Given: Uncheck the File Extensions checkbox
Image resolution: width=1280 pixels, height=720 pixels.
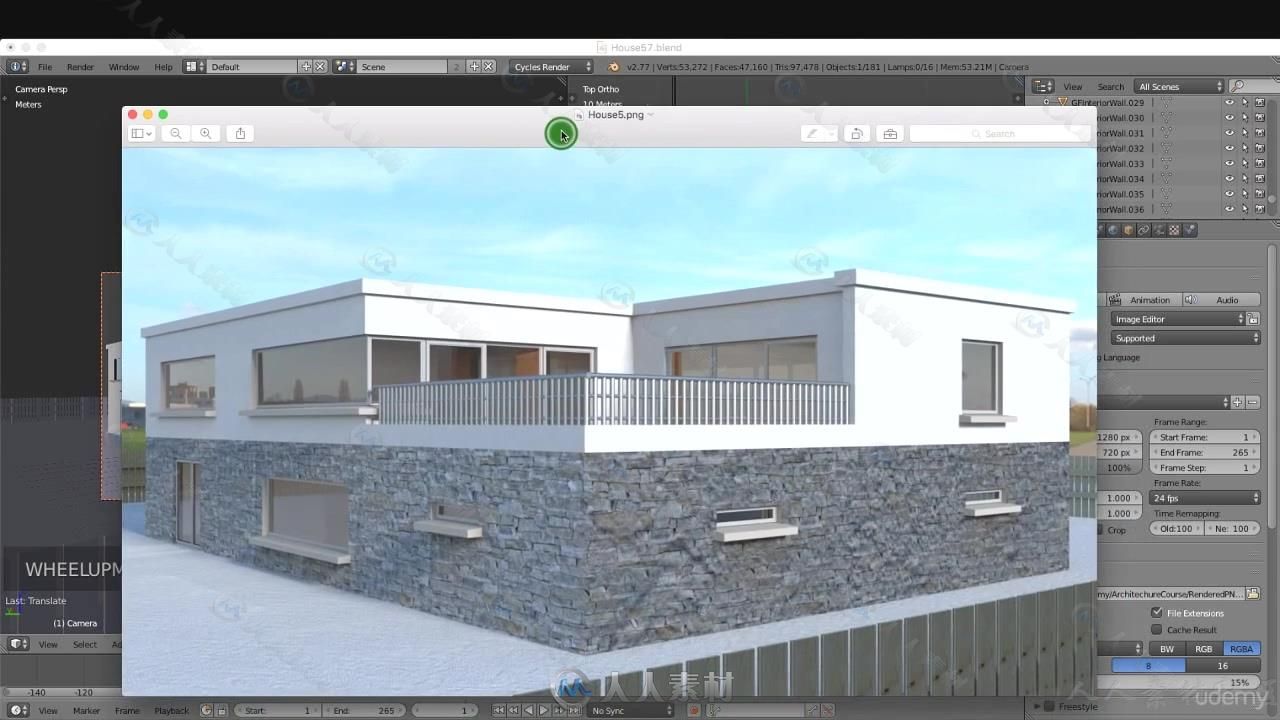Looking at the screenshot, I should click(1157, 612).
